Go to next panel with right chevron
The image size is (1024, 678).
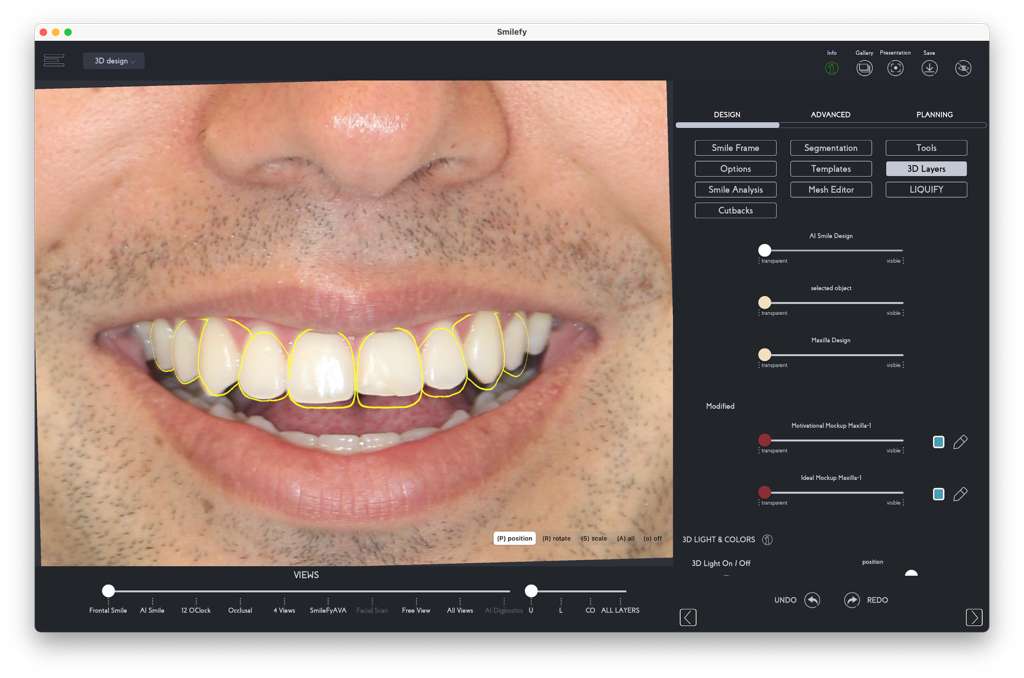pyautogui.click(x=974, y=617)
